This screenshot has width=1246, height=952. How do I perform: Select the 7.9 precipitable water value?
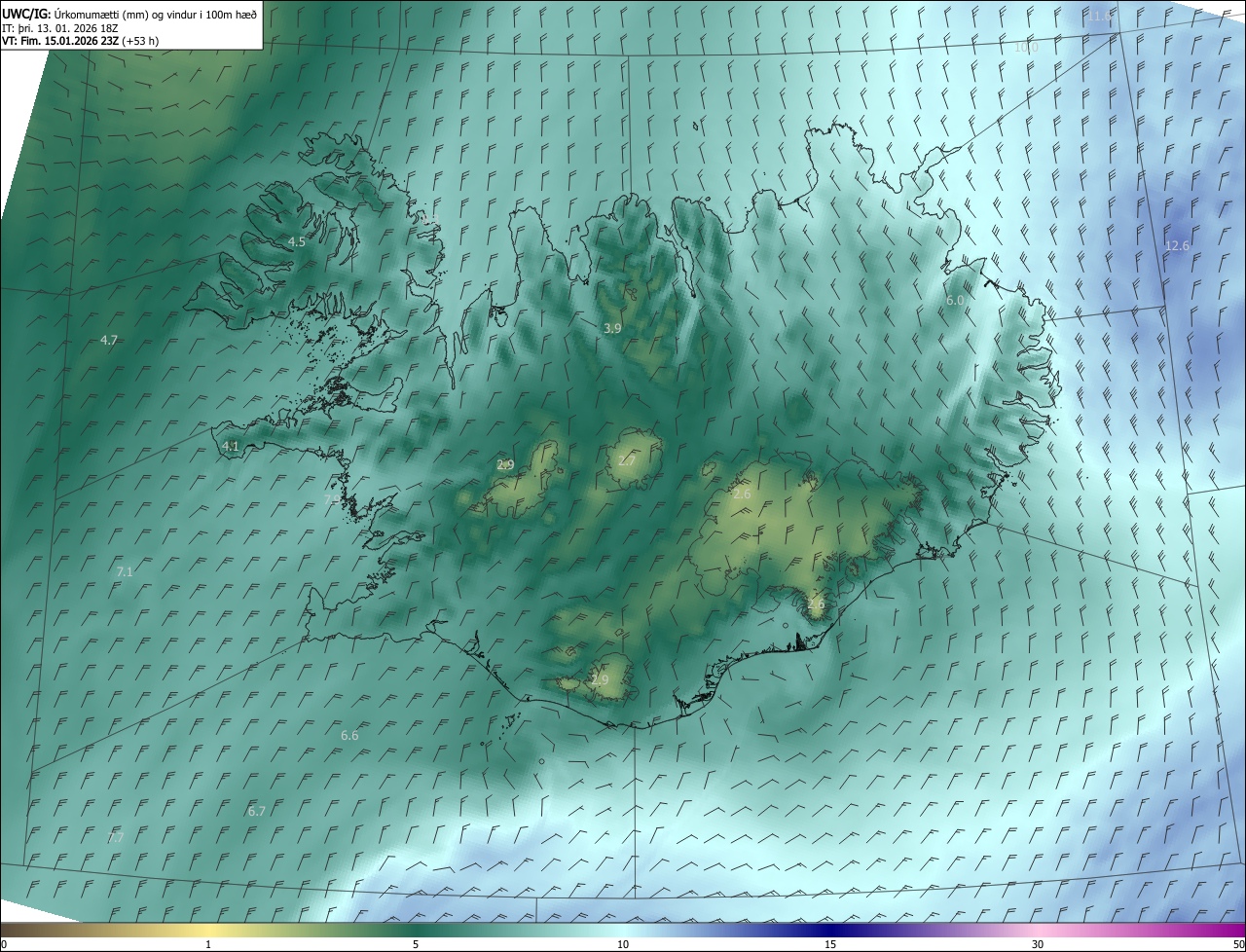(x=332, y=499)
